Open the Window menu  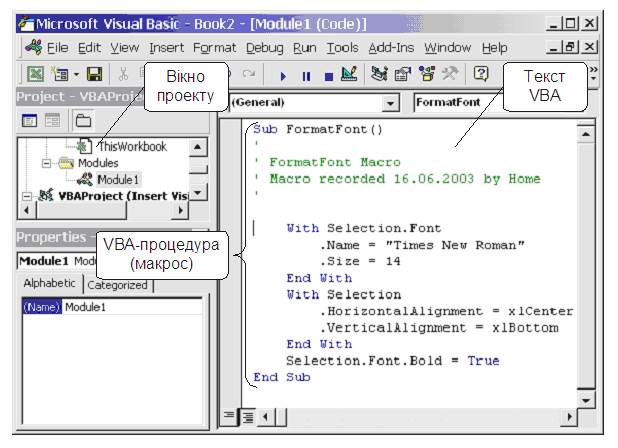pos(447,48)
